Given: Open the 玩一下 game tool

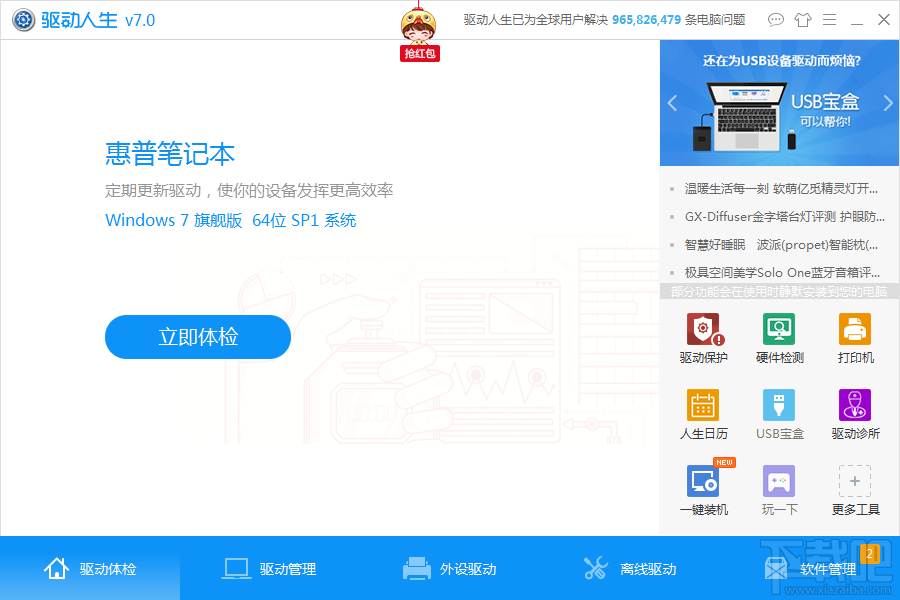Looking at the screenshot, I should 779,489.
